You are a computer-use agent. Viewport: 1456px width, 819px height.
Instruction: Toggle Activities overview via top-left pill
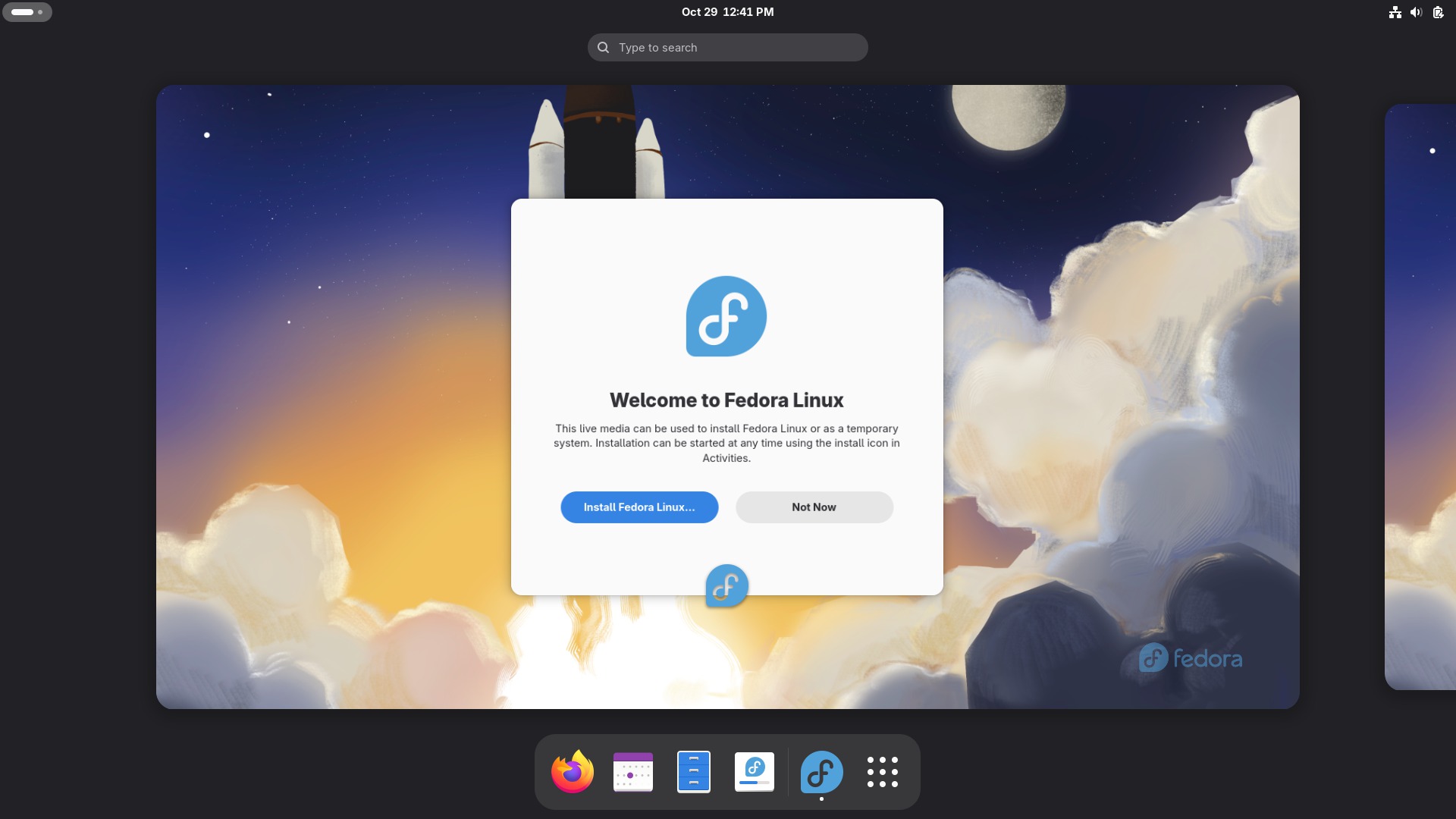coord(27,12)
